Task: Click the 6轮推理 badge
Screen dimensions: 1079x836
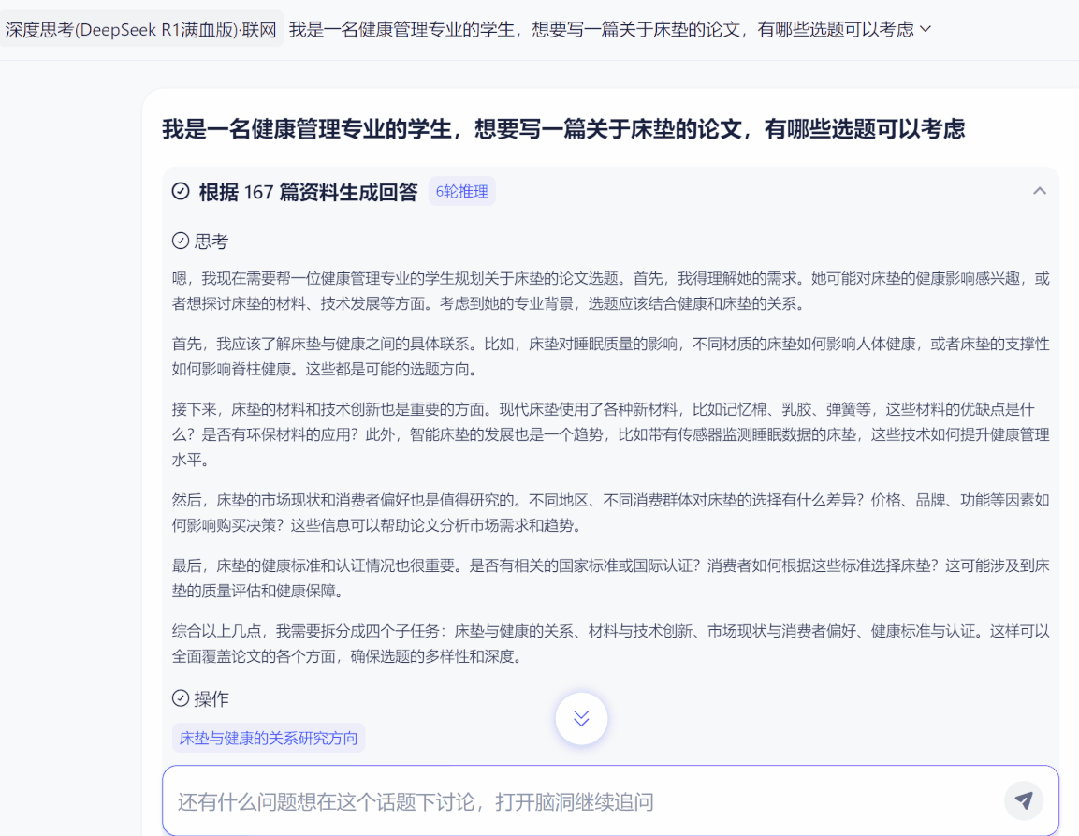Action: tap(462, 191)
